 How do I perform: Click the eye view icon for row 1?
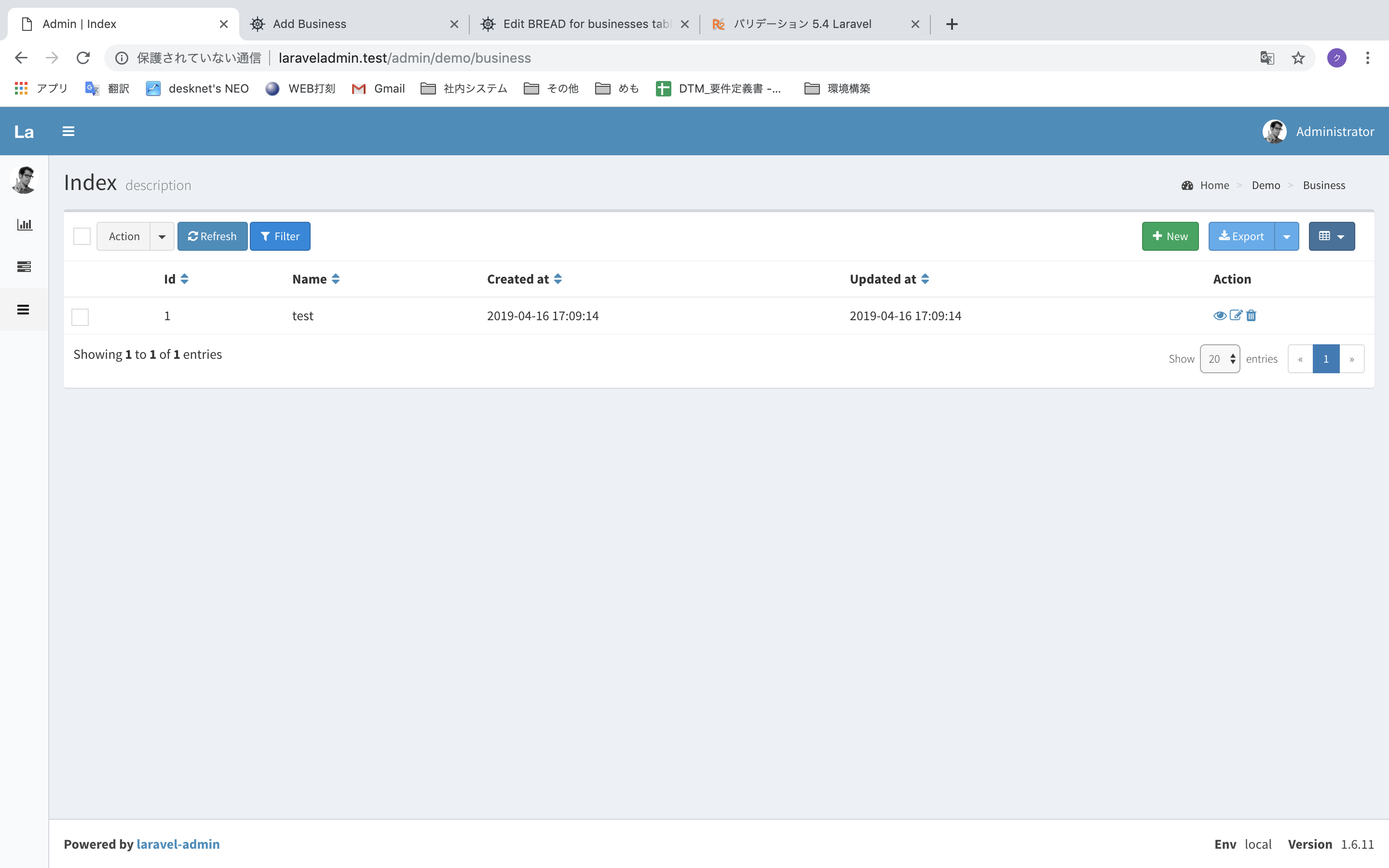[x=1220, y=315]
